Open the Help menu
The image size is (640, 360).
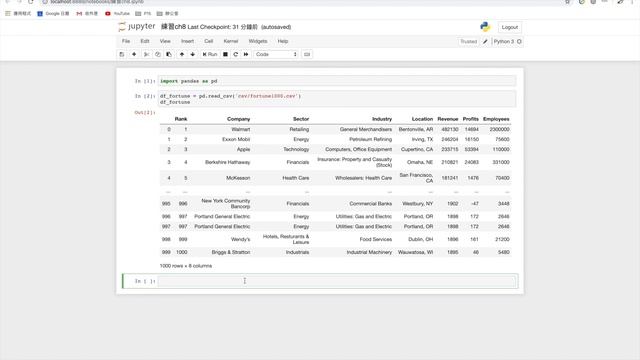click(x=283, y=41)
